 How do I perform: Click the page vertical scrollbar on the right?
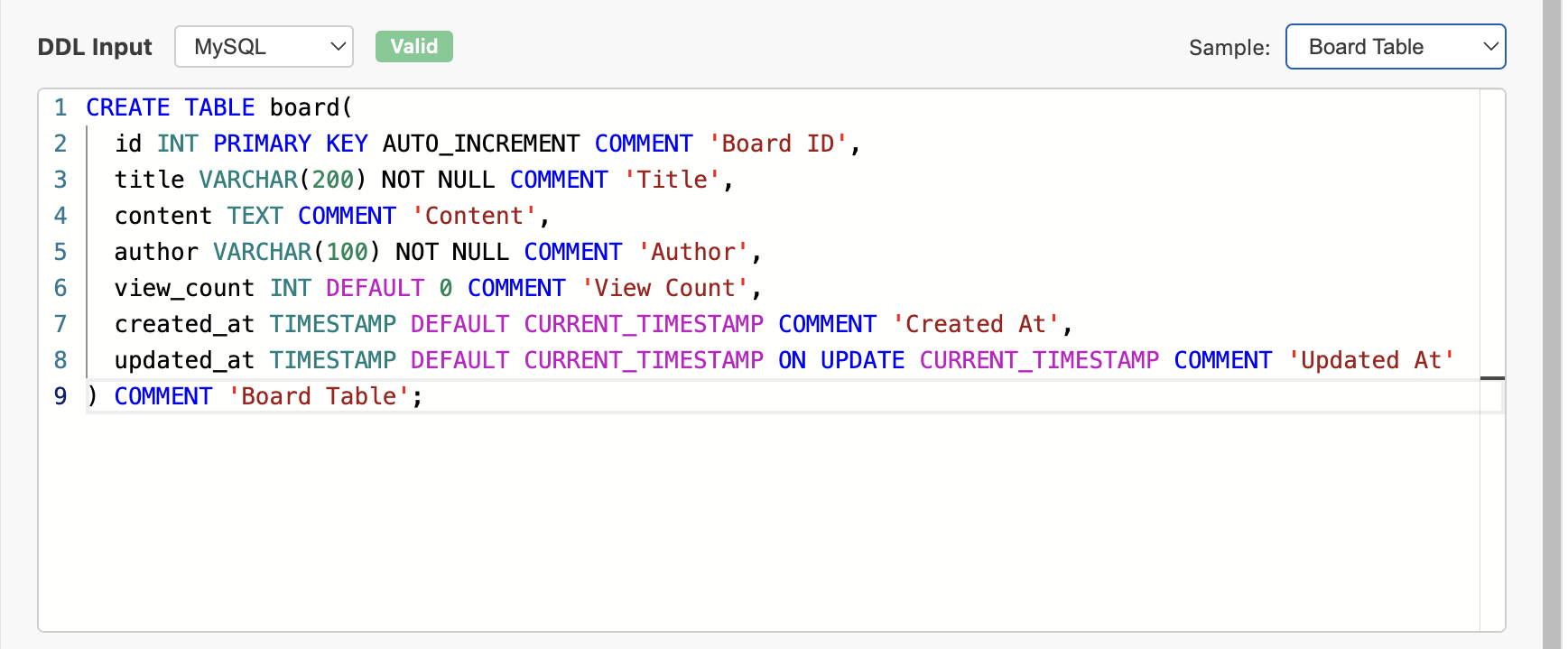pos(1552,325)
